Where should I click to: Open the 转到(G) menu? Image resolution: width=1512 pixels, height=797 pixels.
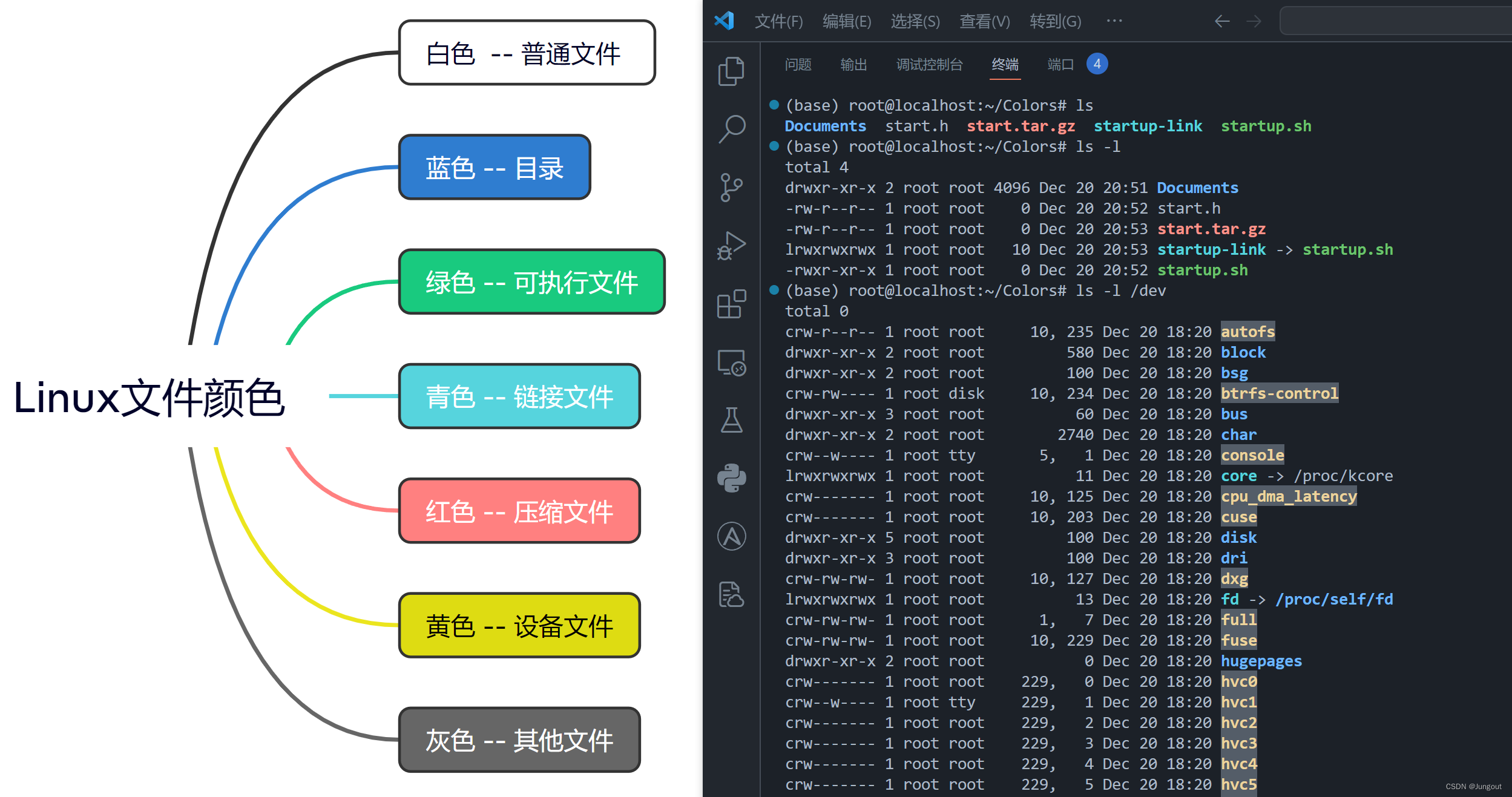pos(1056,21)
